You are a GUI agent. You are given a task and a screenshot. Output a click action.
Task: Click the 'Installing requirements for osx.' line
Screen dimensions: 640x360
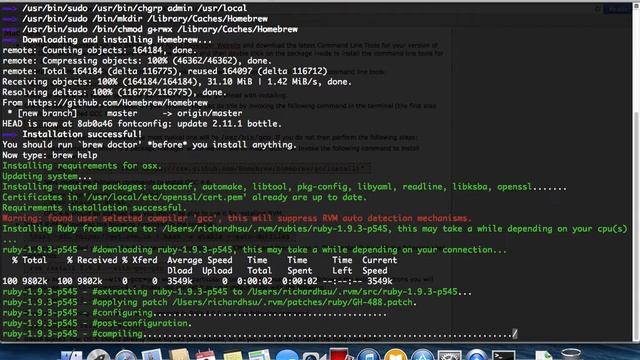(82, 166)
